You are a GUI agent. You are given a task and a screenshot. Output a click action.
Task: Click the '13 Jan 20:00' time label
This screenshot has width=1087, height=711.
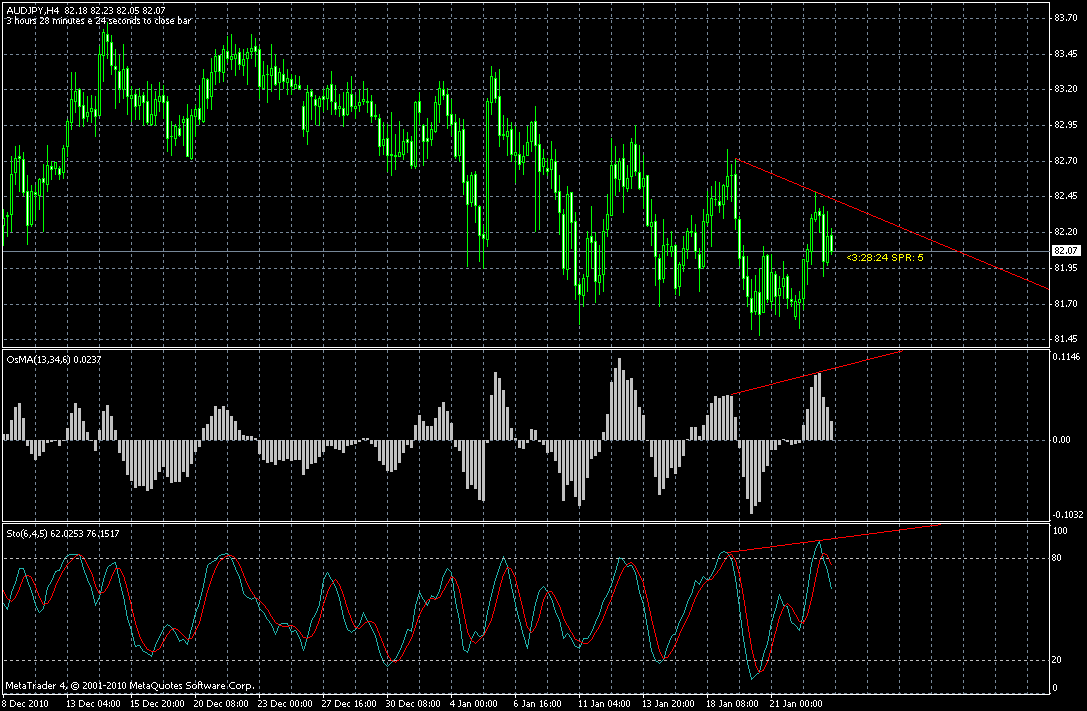pos(668,704)
